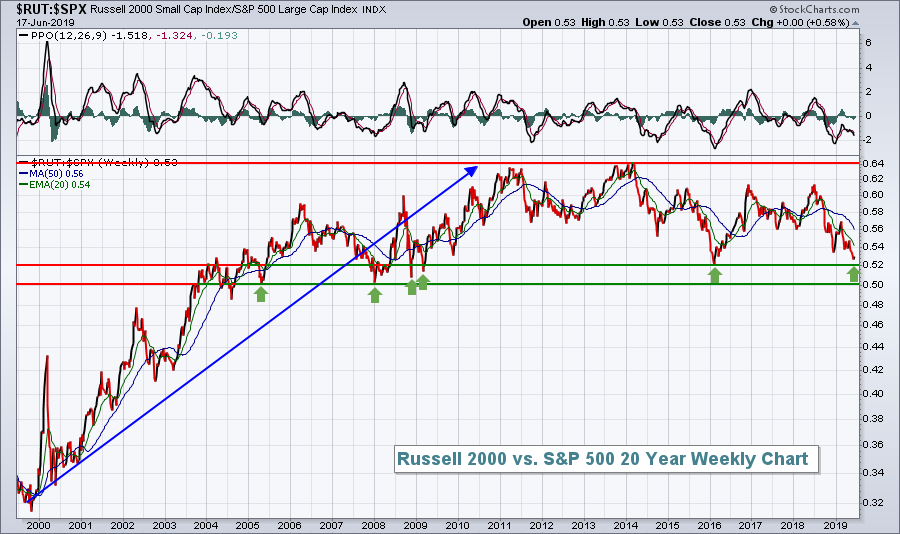Select the EMA(20) 0.54 legend entry

pyautogui.click(x=55, y=184)
